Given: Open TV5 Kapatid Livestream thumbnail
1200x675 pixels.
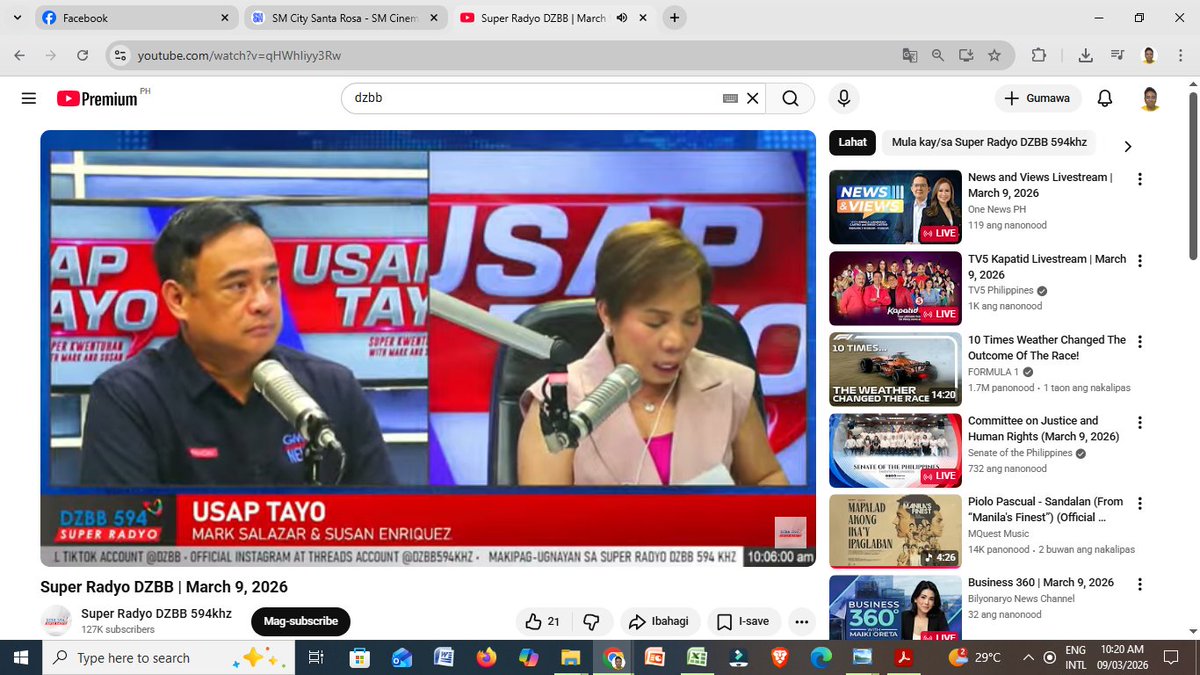Looking at the screenshot, I should 895,287.
